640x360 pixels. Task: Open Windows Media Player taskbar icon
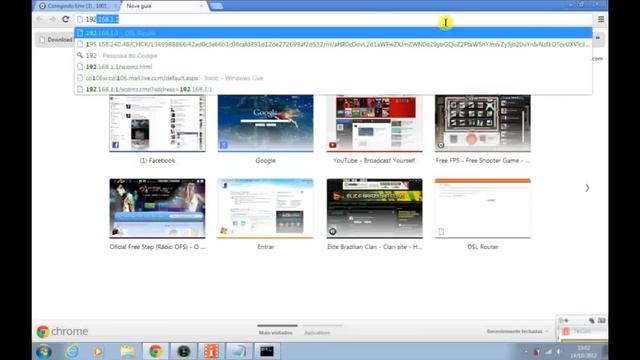pos(98,351)
